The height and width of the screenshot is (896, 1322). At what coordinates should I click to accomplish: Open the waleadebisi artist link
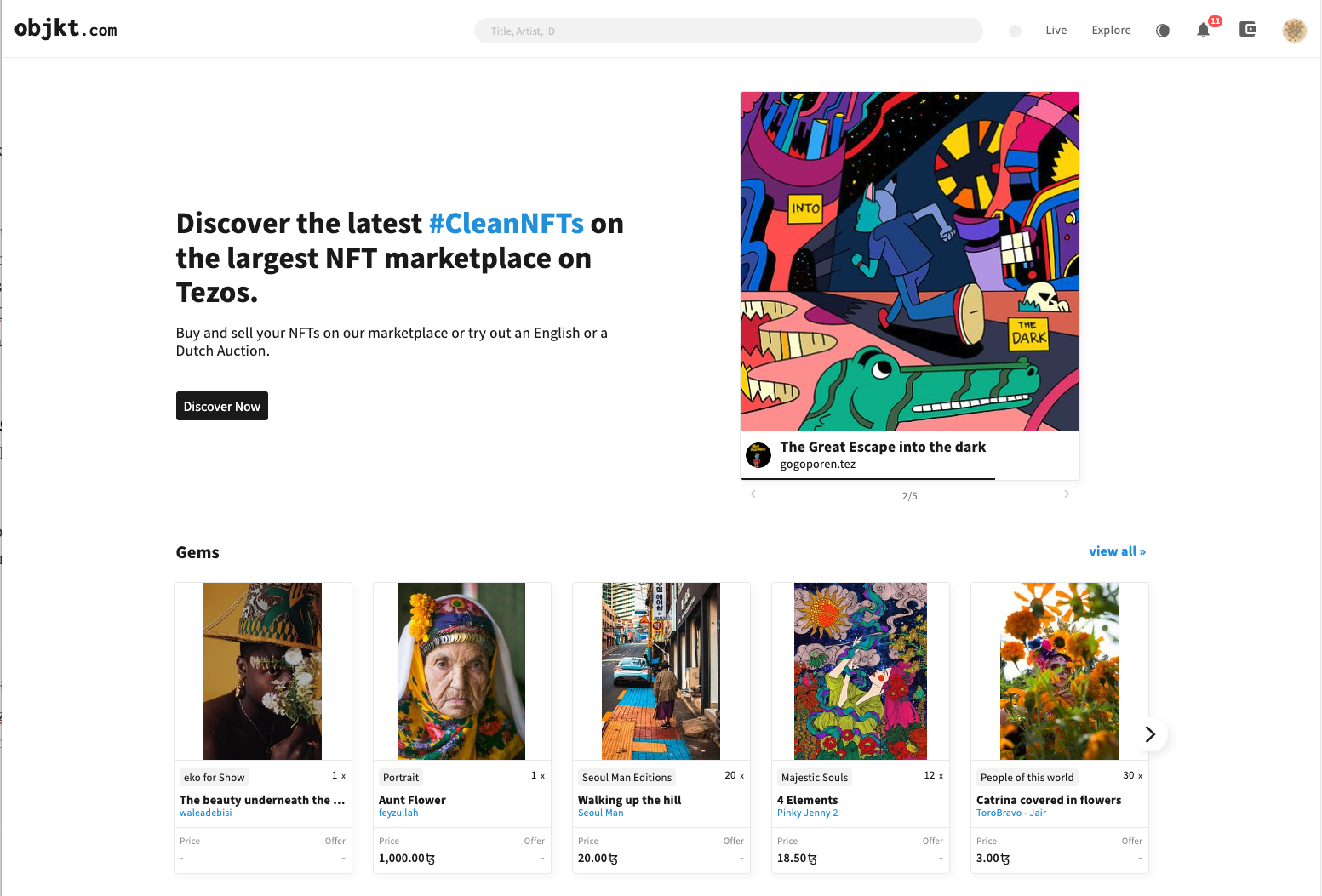click(205, 813)
